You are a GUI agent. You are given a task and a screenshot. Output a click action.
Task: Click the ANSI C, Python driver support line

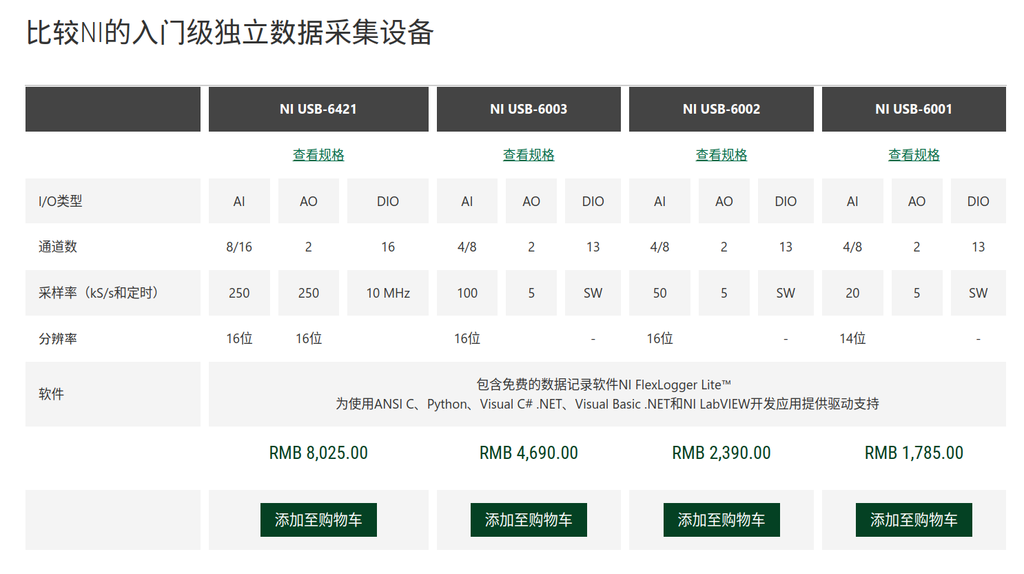click(607, 404)
